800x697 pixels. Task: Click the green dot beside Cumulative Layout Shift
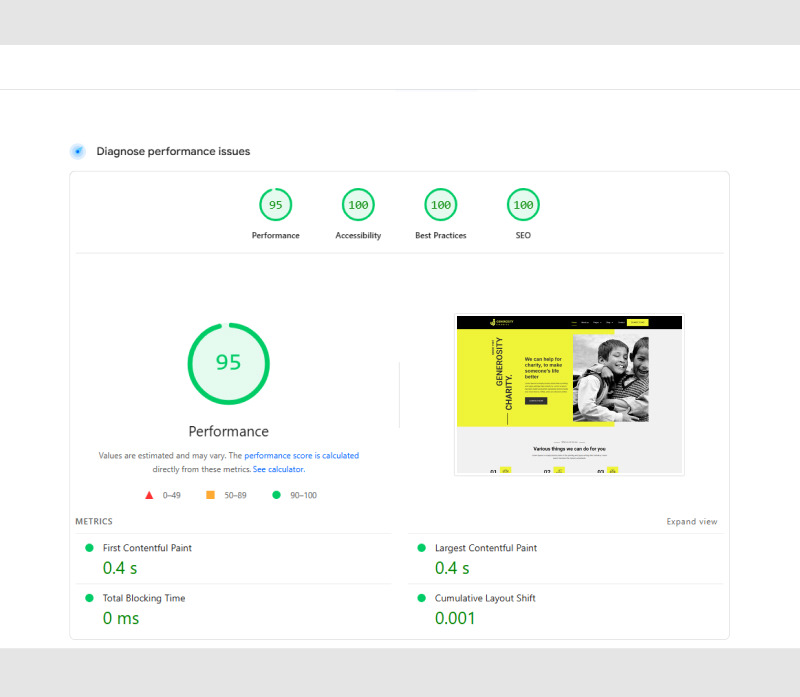[x=421, y=598]
